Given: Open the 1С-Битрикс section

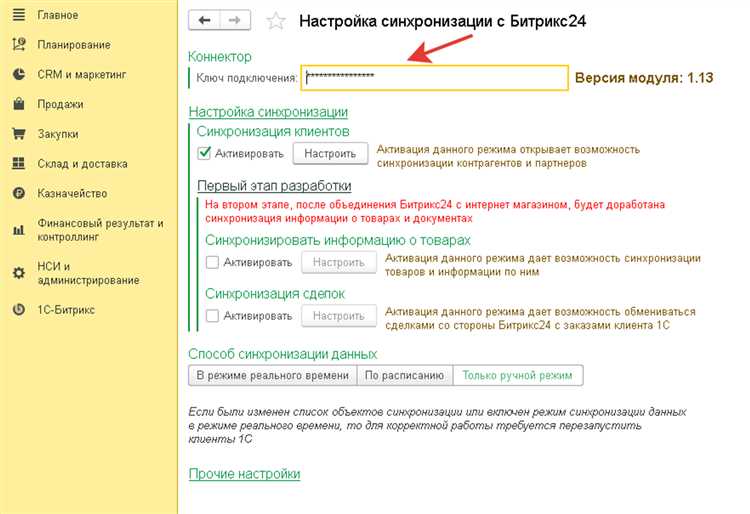Looking at the screenshot, I should (66, 309).
